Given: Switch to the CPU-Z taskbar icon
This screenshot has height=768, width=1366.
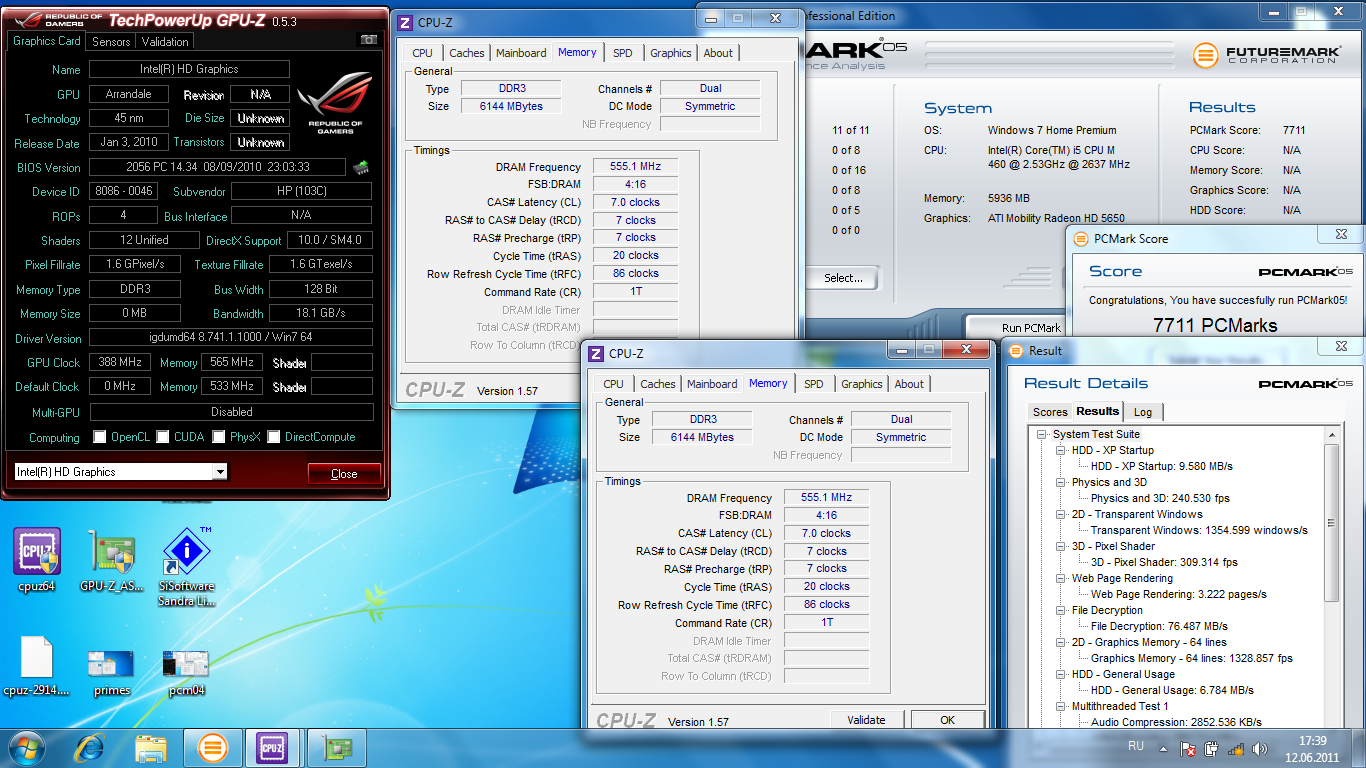Looking at the screenshot, I should [272, 748].
